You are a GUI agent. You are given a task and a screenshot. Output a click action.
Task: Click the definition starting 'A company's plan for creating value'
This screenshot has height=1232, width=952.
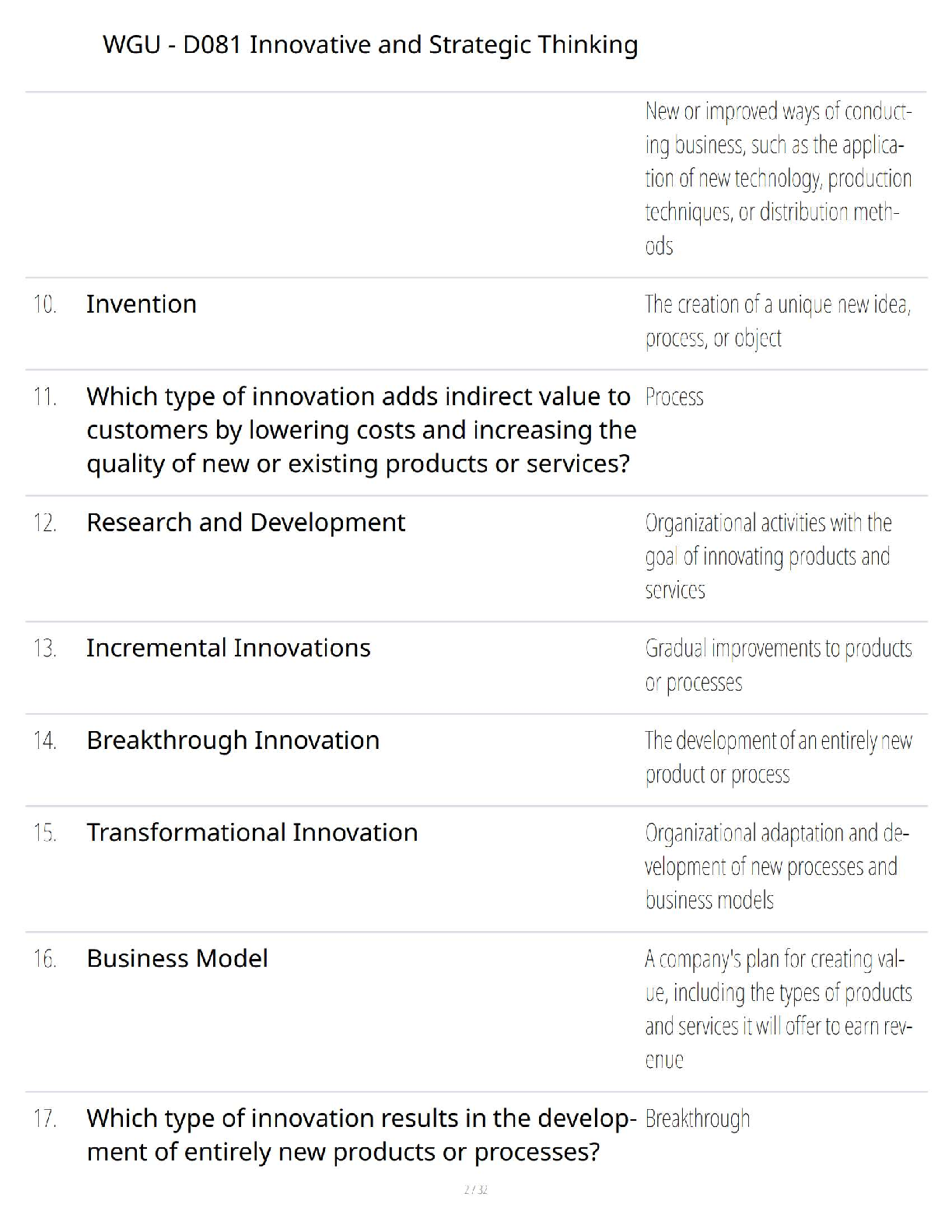click(778, 1009)
